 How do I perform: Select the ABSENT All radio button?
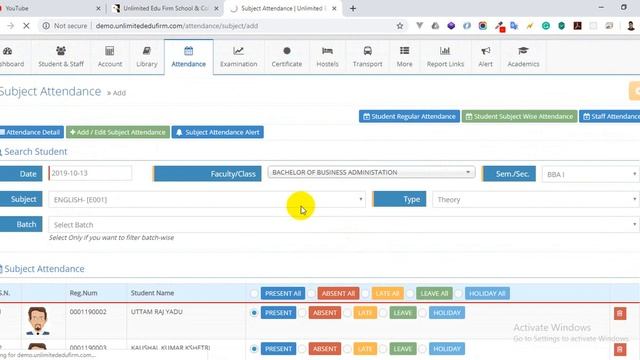[x=311, y=293]
